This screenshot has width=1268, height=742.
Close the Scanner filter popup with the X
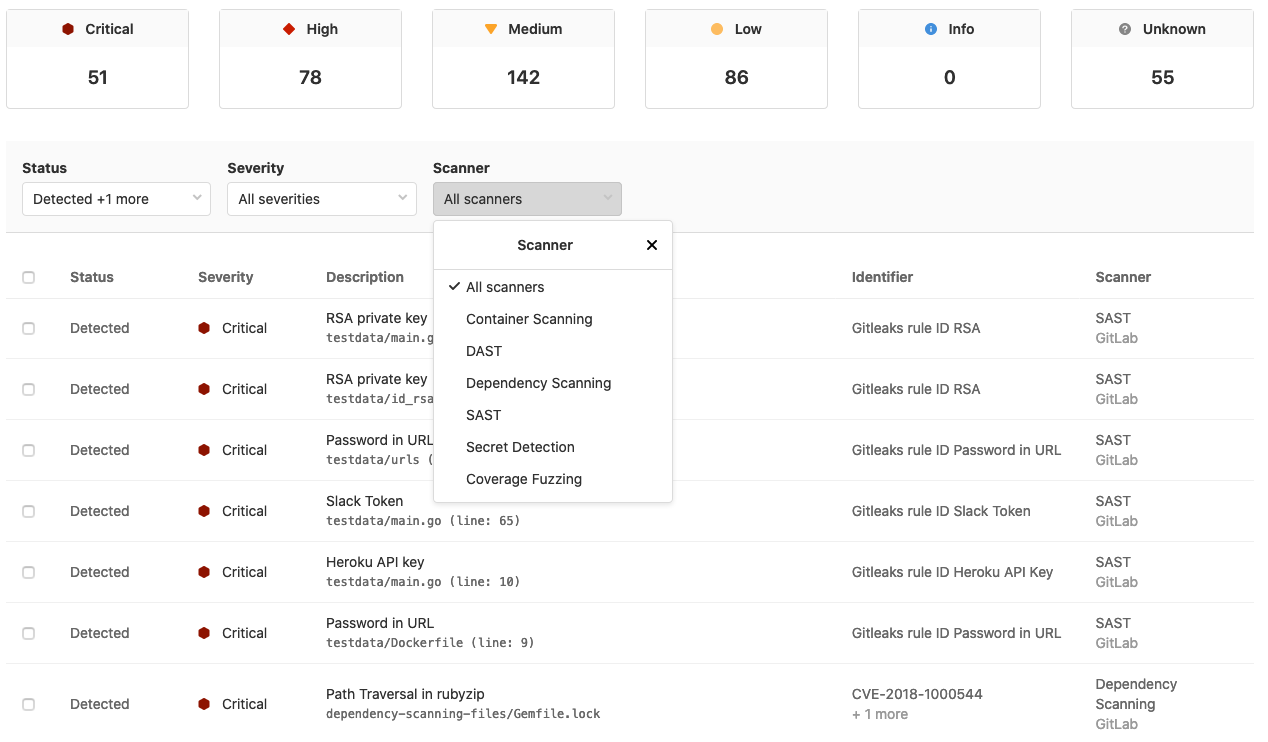click(652, 244)
